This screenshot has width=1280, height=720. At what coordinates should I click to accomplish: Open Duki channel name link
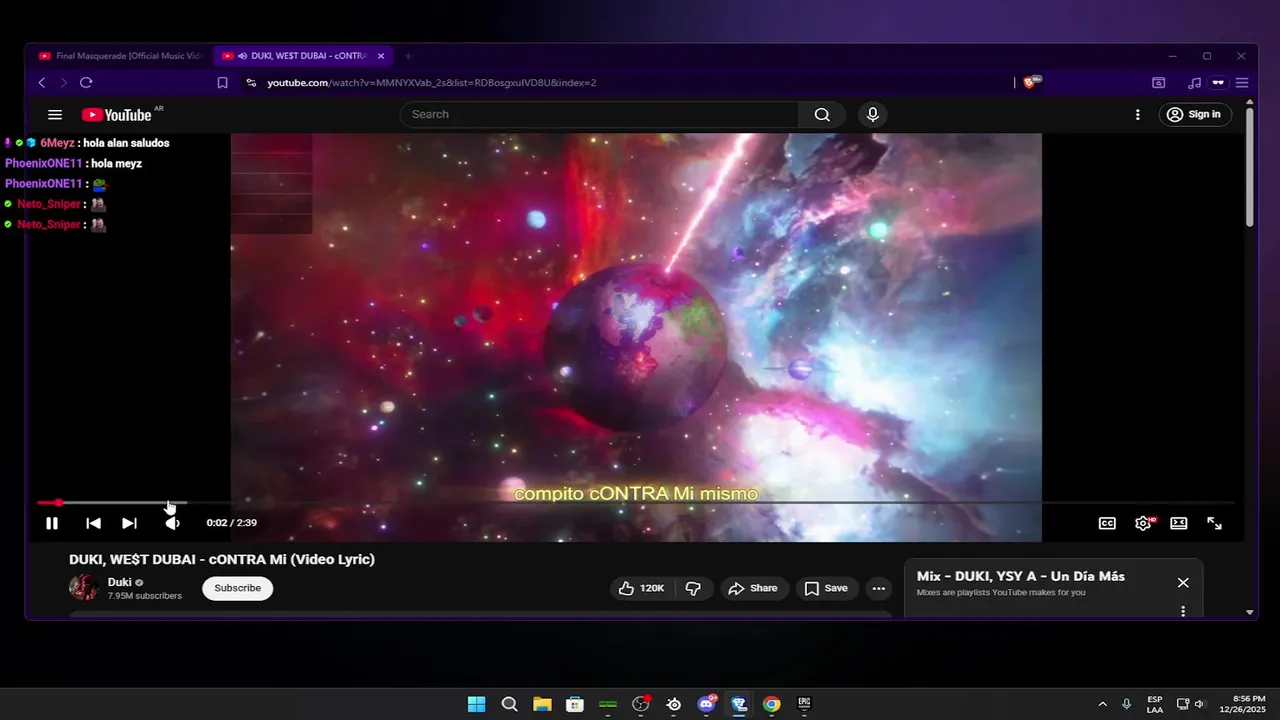tap(120, 582)
